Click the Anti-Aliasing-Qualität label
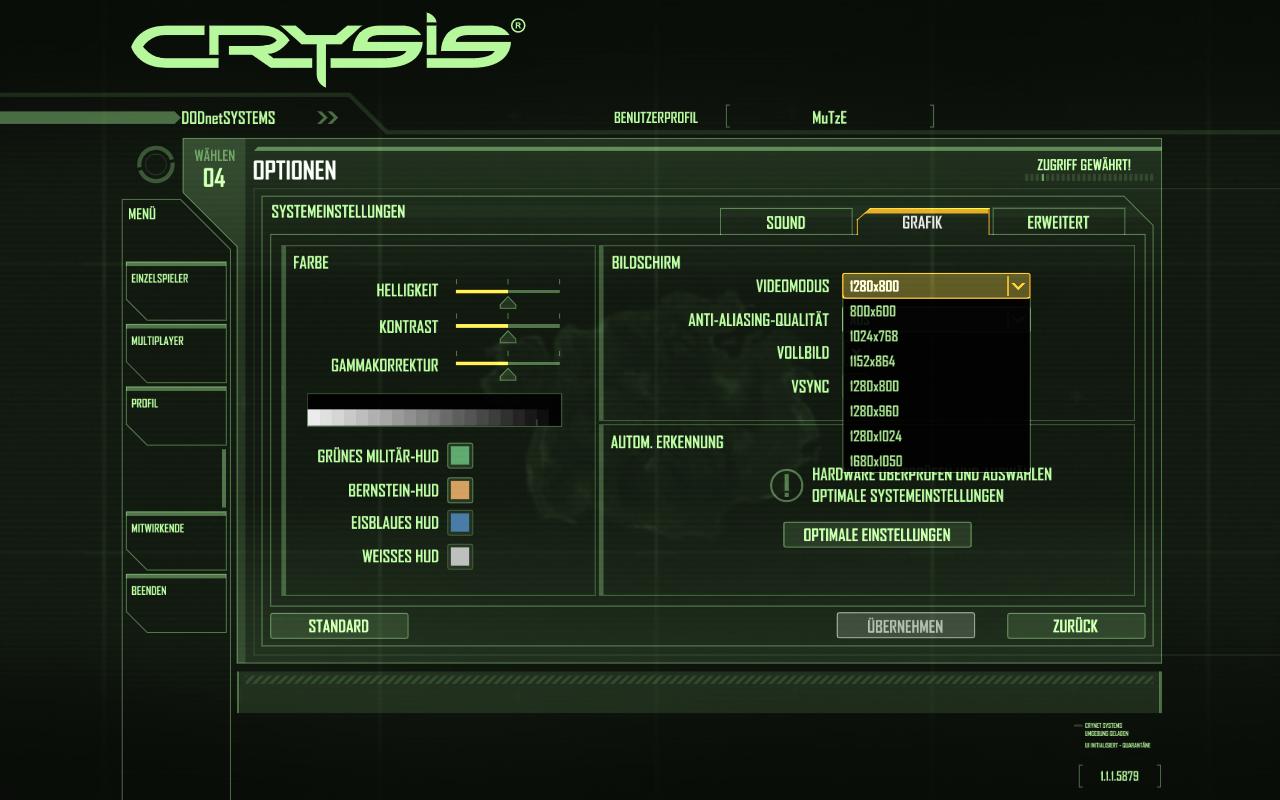This screenshot has height=800, width=1280. [759, 320]
